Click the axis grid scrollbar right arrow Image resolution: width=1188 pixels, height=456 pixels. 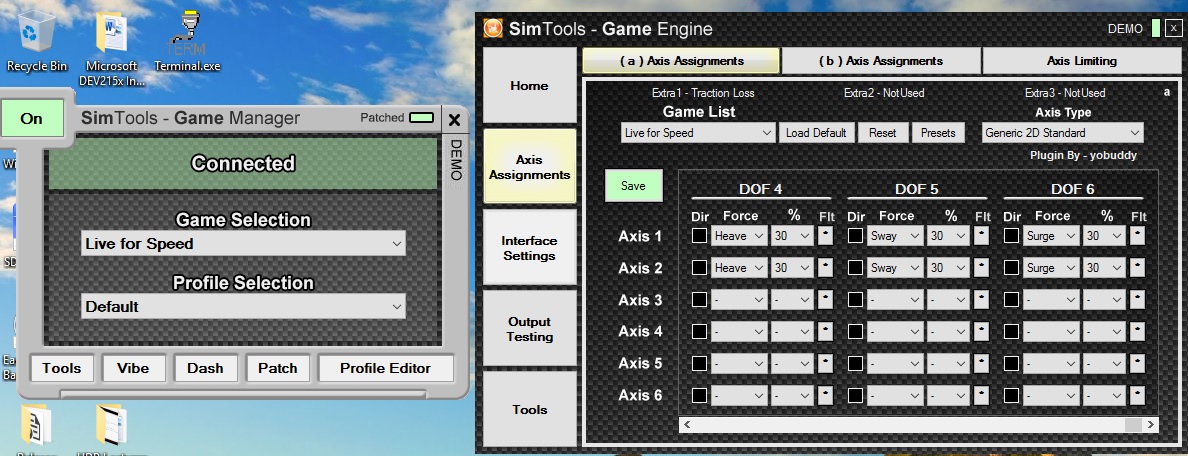pos(1151,425)
